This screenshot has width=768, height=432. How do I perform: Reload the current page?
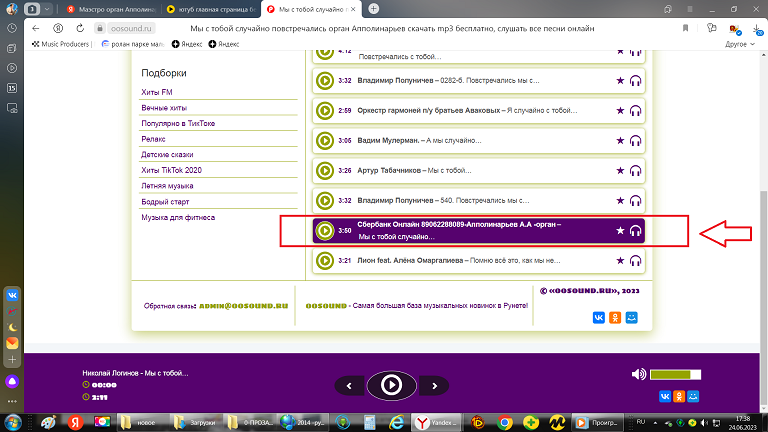click(x=80, y=28)
